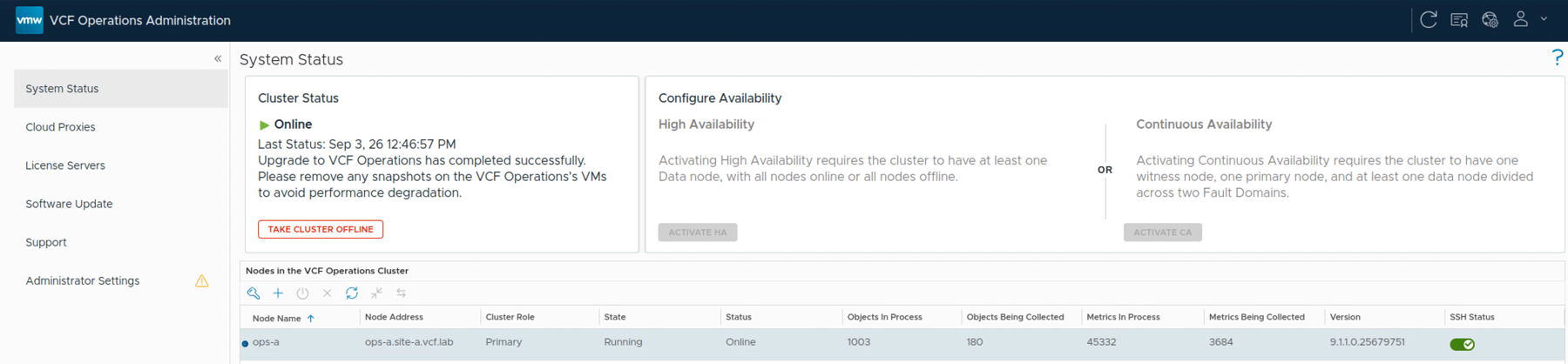Click the plus icon to add a node

[278, 293]
